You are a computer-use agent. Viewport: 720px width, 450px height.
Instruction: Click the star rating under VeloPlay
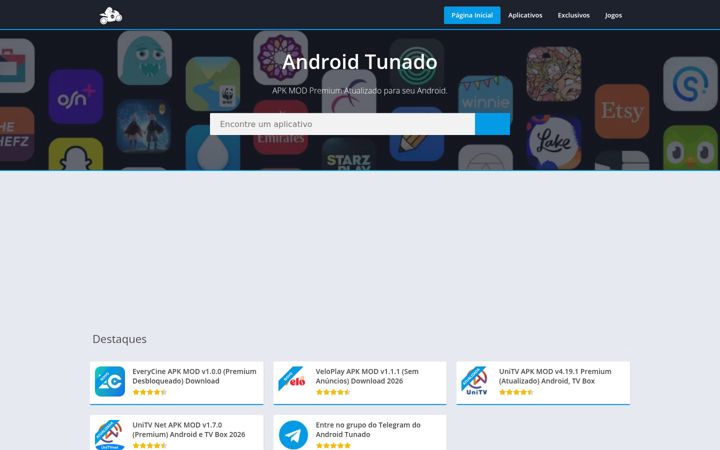[333, 392]
